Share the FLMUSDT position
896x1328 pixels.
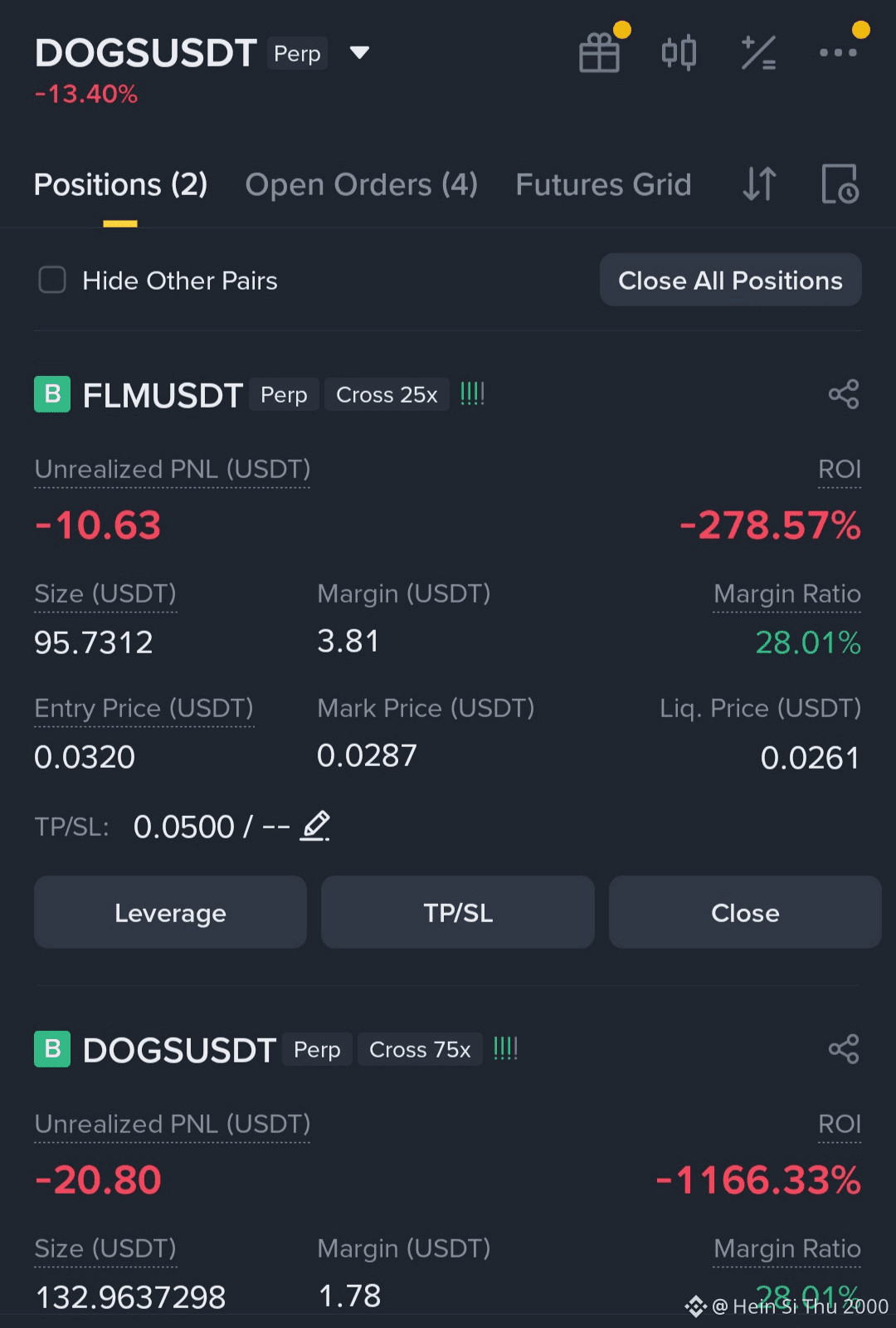[x=844, y=394]
